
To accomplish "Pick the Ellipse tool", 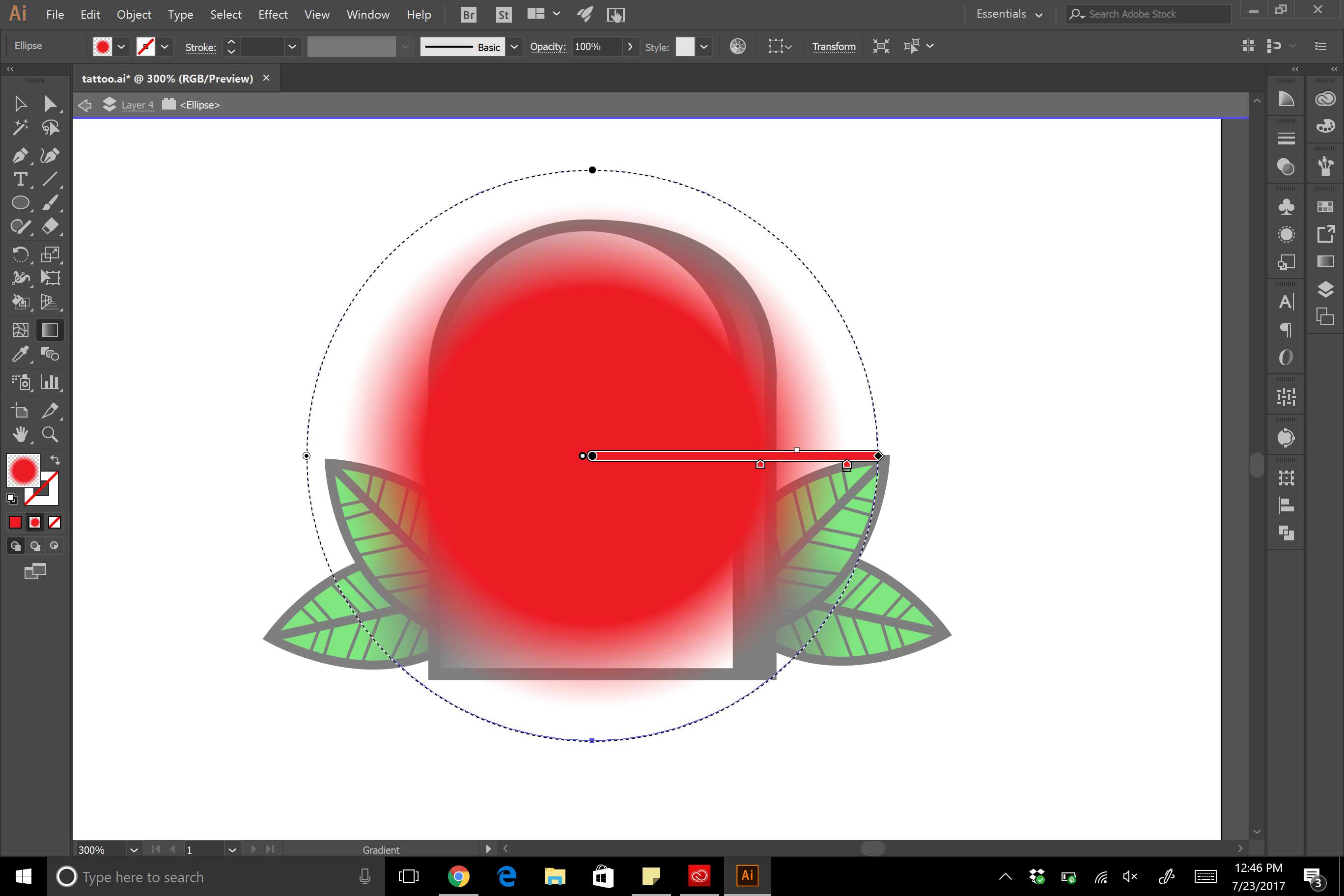I will point(21,203).
